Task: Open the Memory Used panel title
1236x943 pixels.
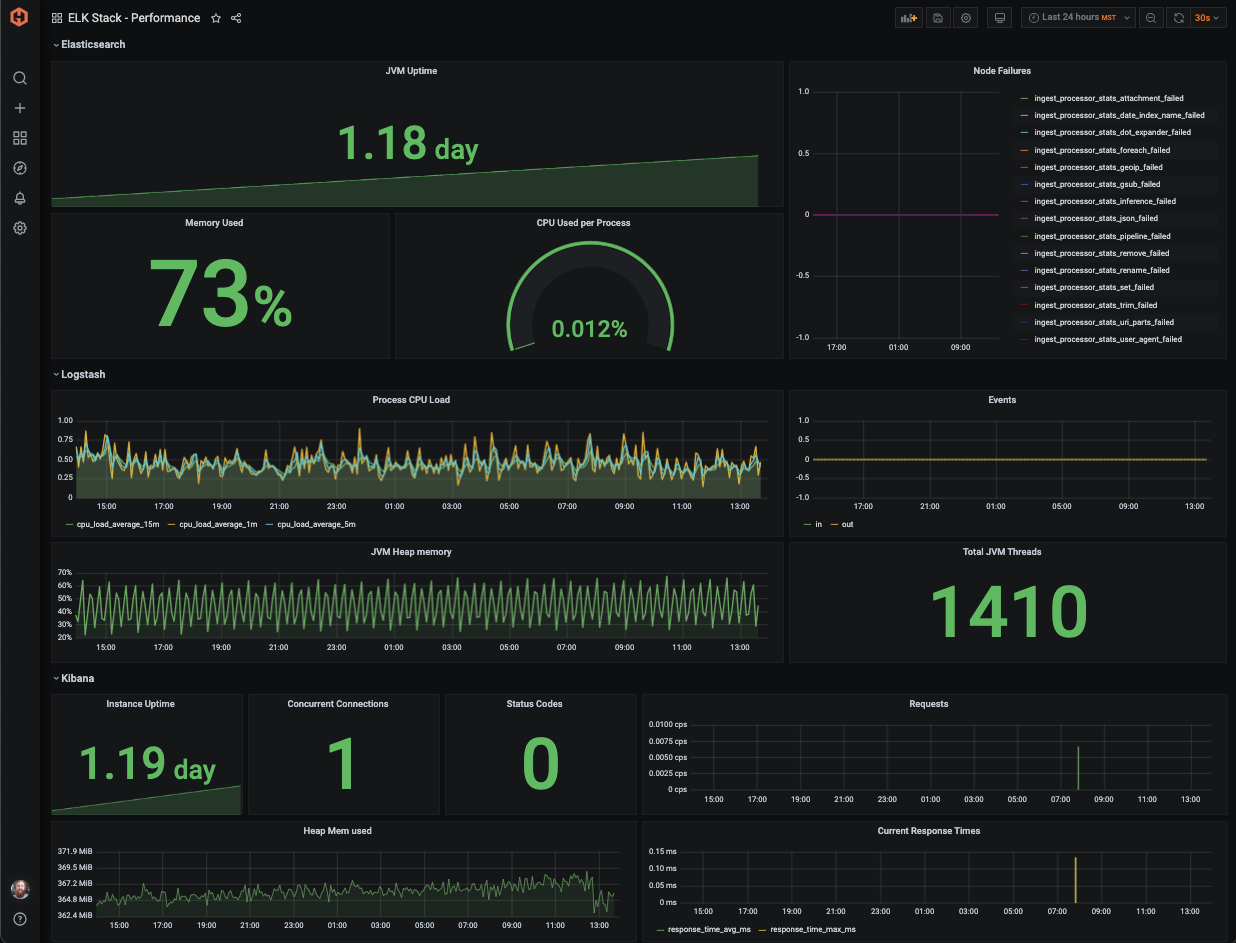Action: click(214, 223)
